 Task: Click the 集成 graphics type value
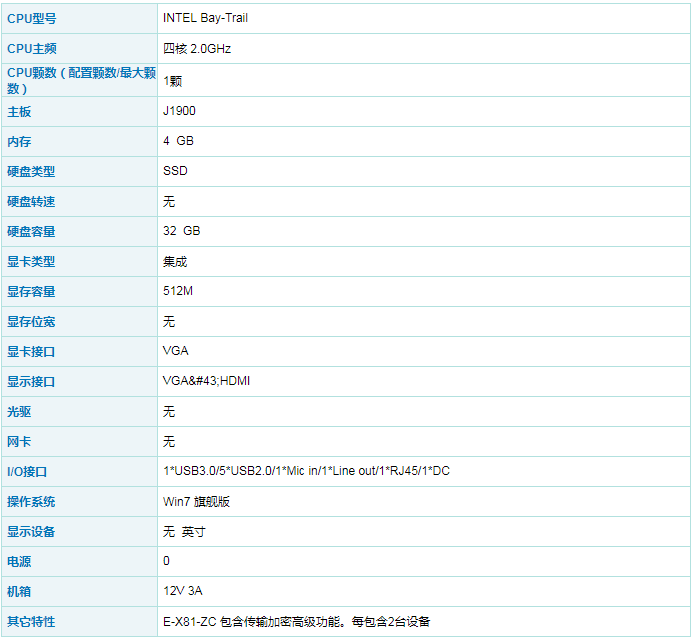pyautogui.click(x=175, y=261)
